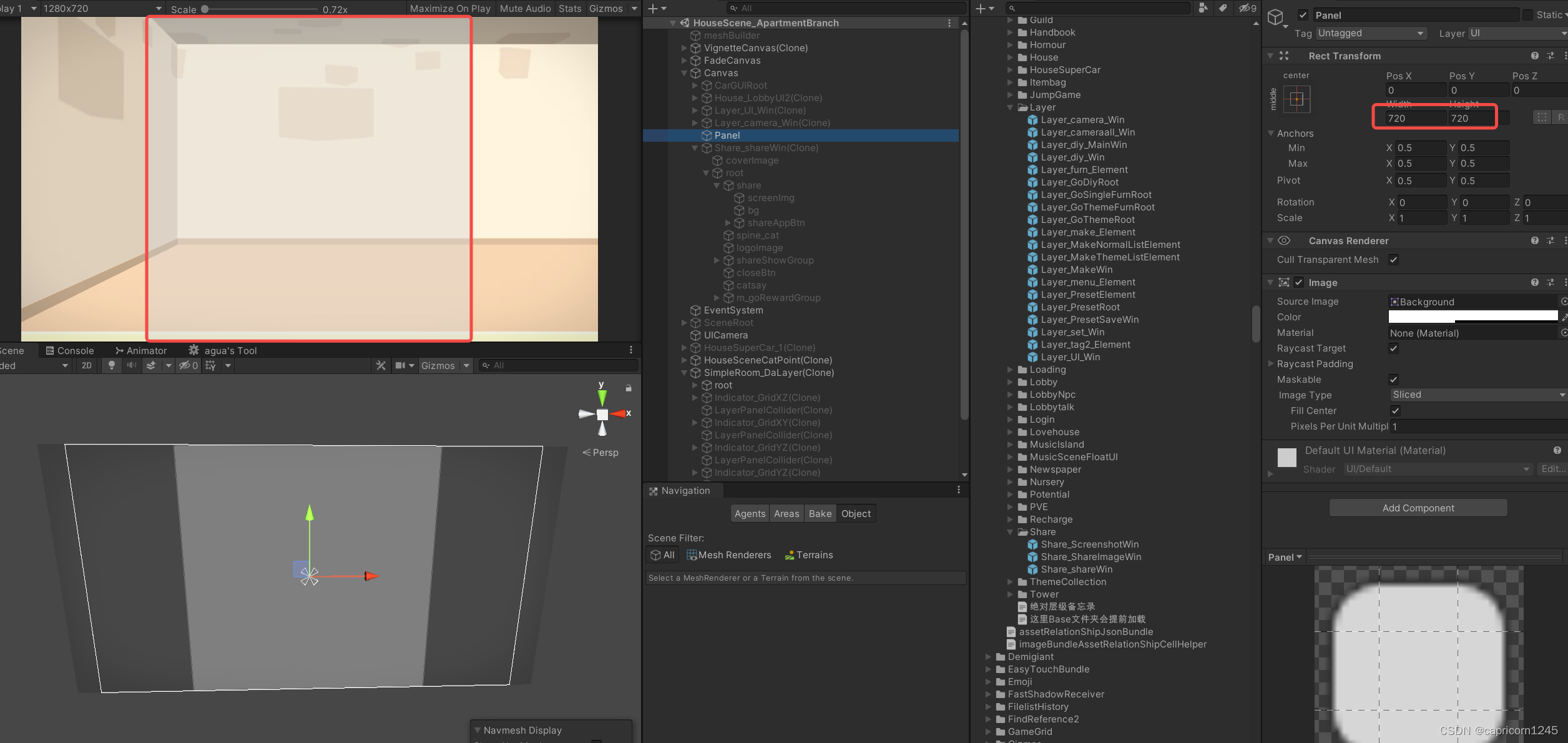Click Maximize On Play button
Screen dimensions: 1568x743
(450, 8)
